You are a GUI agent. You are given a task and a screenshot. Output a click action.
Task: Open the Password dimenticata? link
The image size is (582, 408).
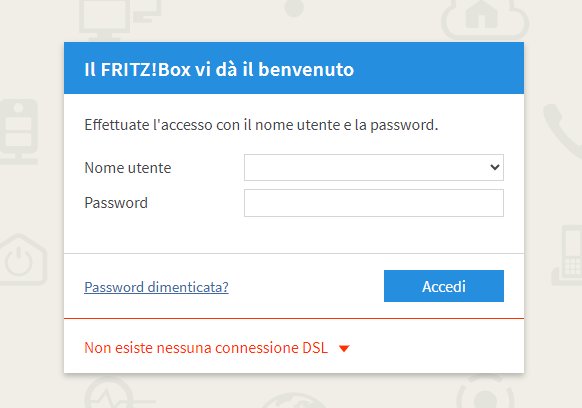pos(156,287)
